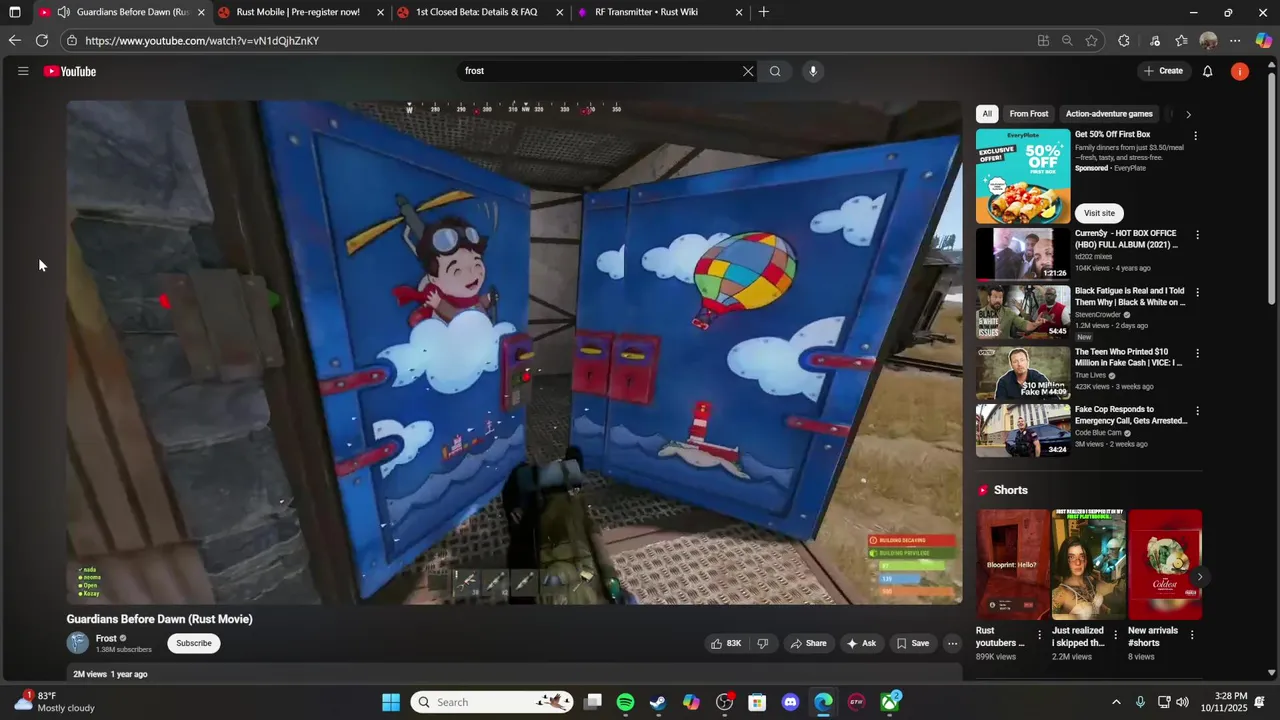Open Fake Cop Responds video thumbnail
Viewport: 1280px width, 720px height.
(x=1023, y=430)
